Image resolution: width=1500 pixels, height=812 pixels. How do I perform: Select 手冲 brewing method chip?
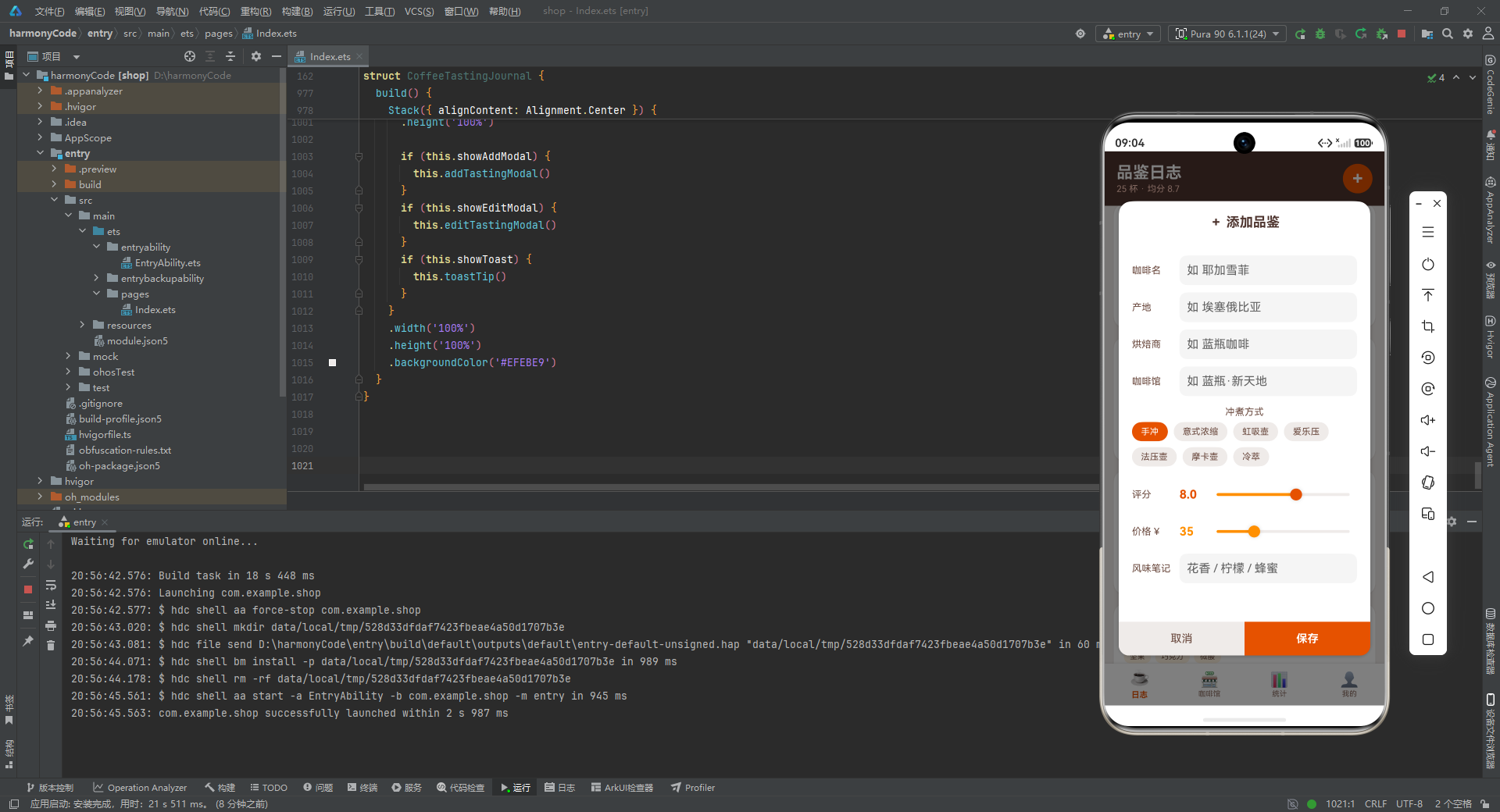point(1149,432)
